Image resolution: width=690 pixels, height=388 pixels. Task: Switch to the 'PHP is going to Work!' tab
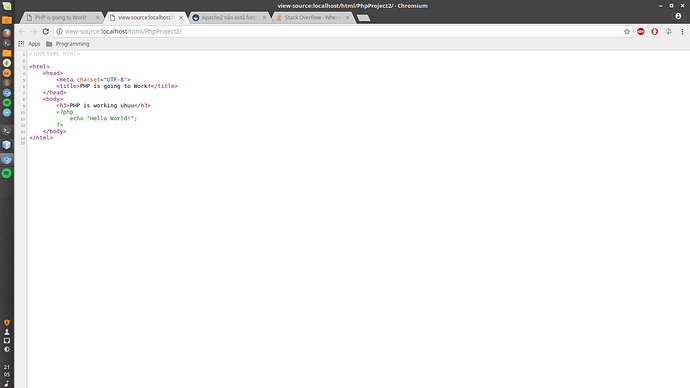(x=61, y=18)
